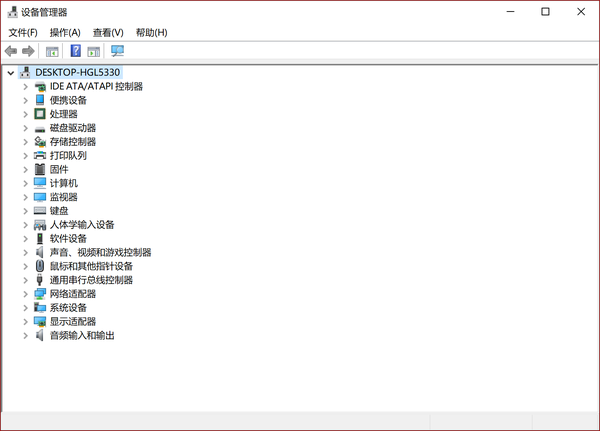
Task: Select the 固件 tree label
Action: pos(59,169)
